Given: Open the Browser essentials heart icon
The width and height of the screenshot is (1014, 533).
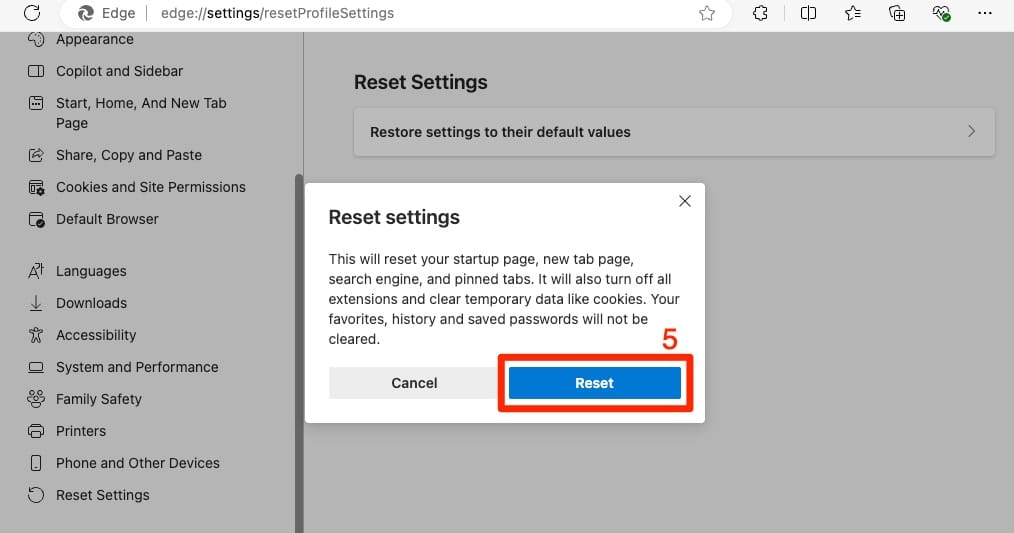Looking at the screenshot, I should 941,13.
